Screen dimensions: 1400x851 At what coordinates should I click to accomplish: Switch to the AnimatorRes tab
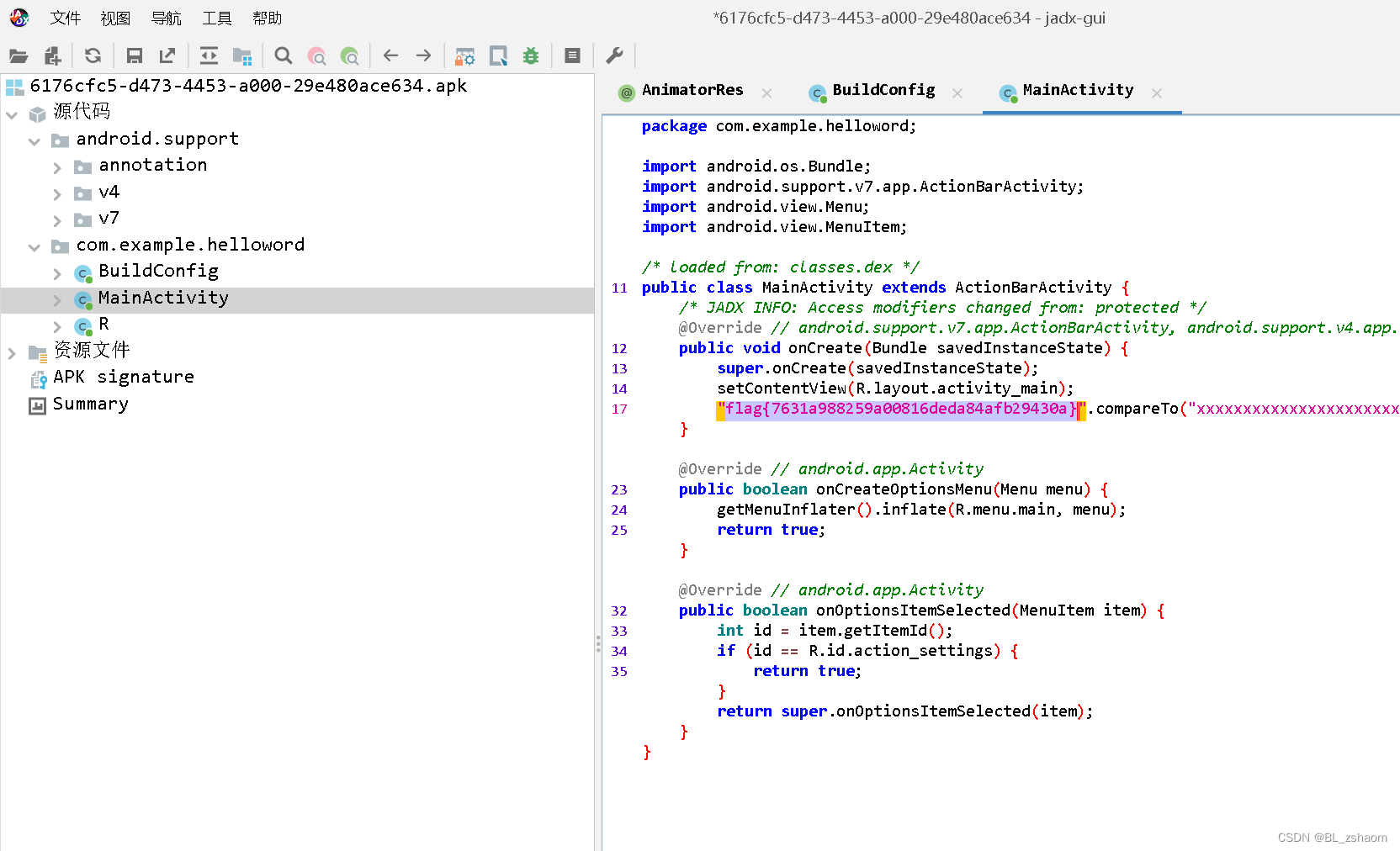tap(692, 90)
